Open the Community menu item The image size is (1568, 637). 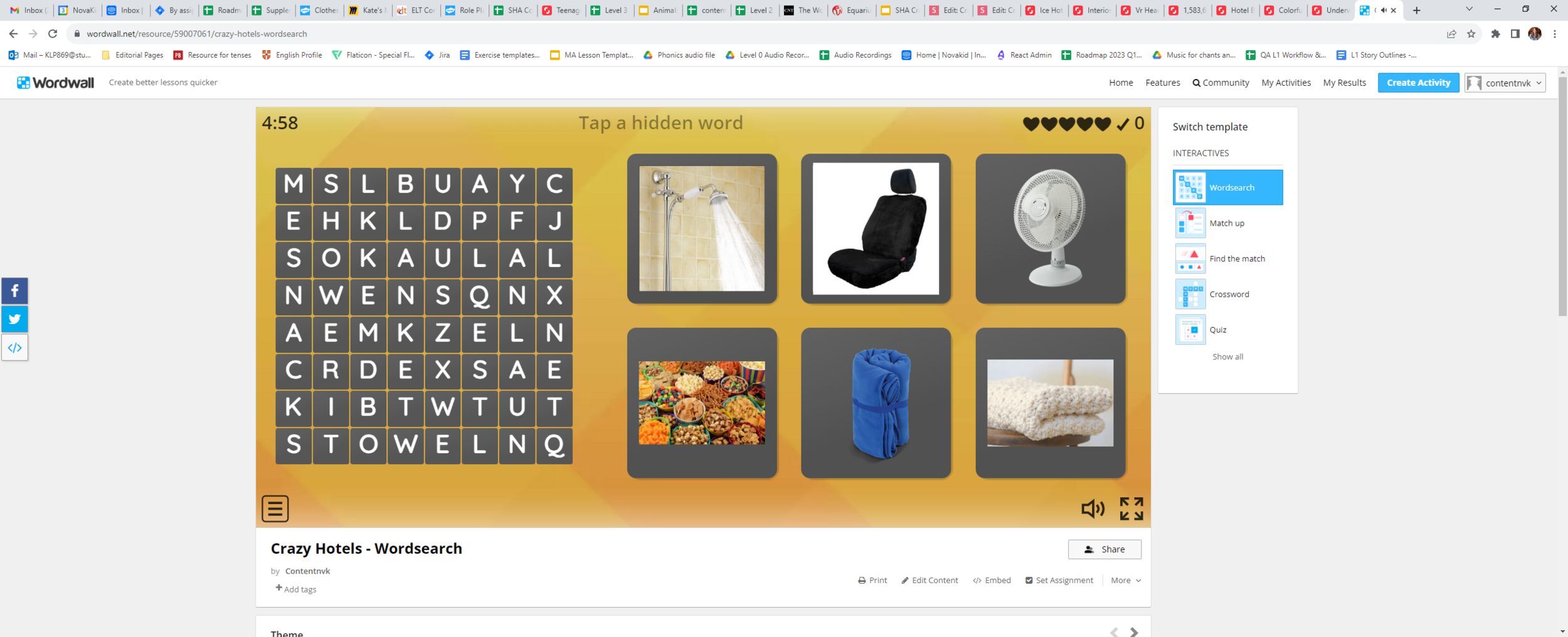1221,83
